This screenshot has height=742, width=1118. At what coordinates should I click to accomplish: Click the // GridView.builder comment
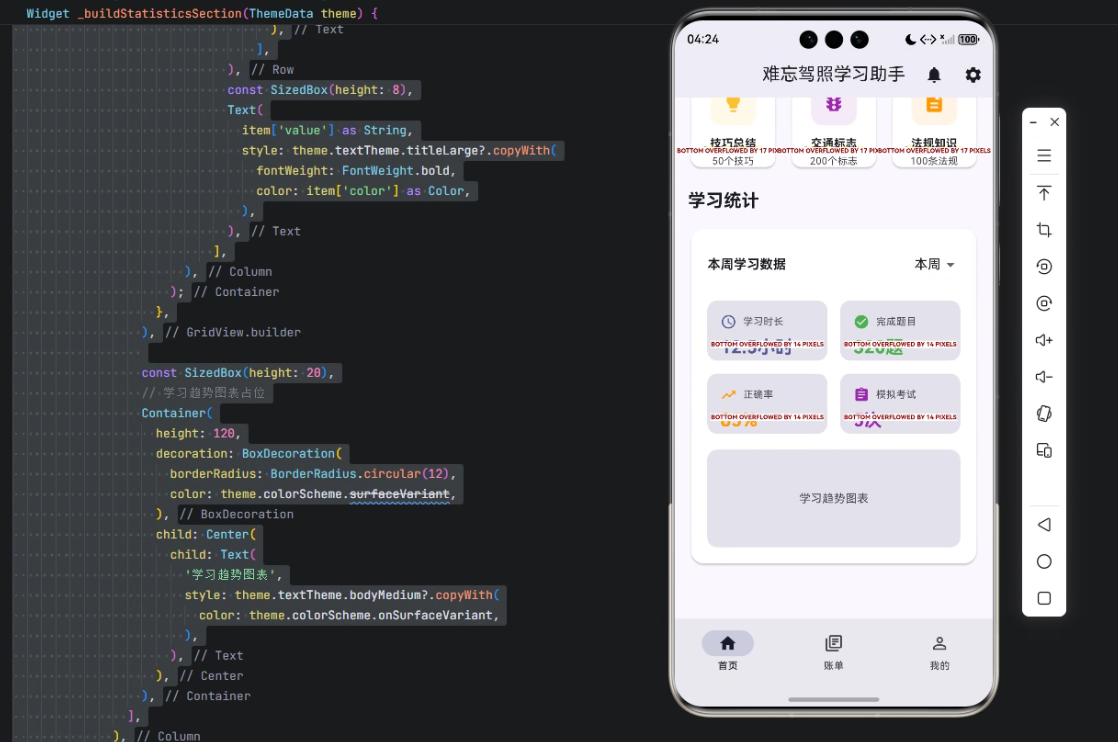[x=232, y=332]
